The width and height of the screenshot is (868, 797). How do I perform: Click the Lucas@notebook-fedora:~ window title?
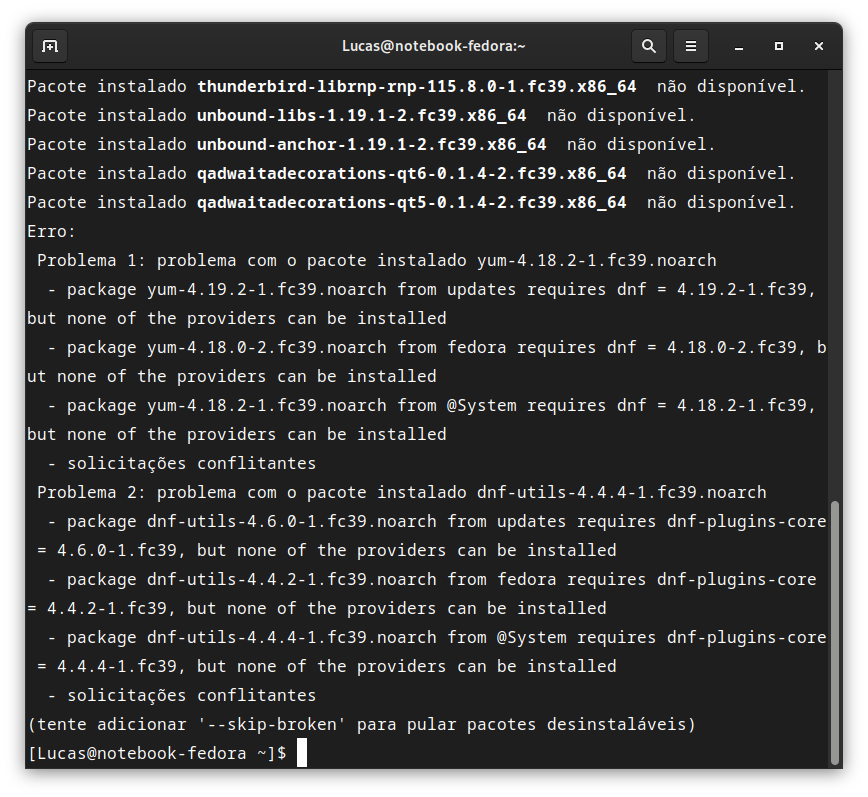(433, 46)
